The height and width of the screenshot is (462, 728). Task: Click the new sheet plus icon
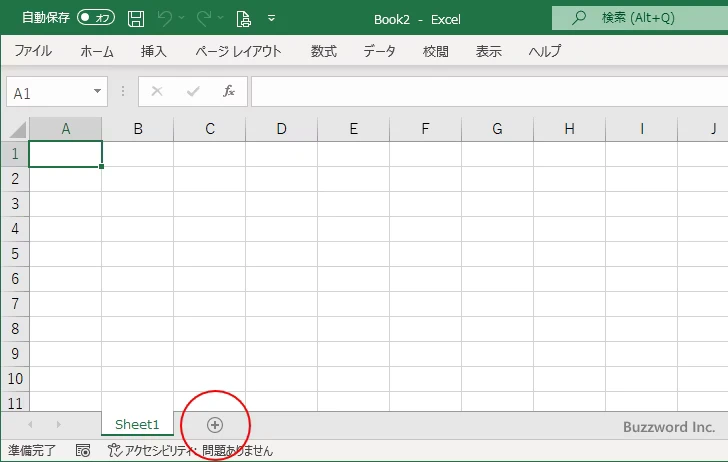pyautogui.click(x=215, y=425)
